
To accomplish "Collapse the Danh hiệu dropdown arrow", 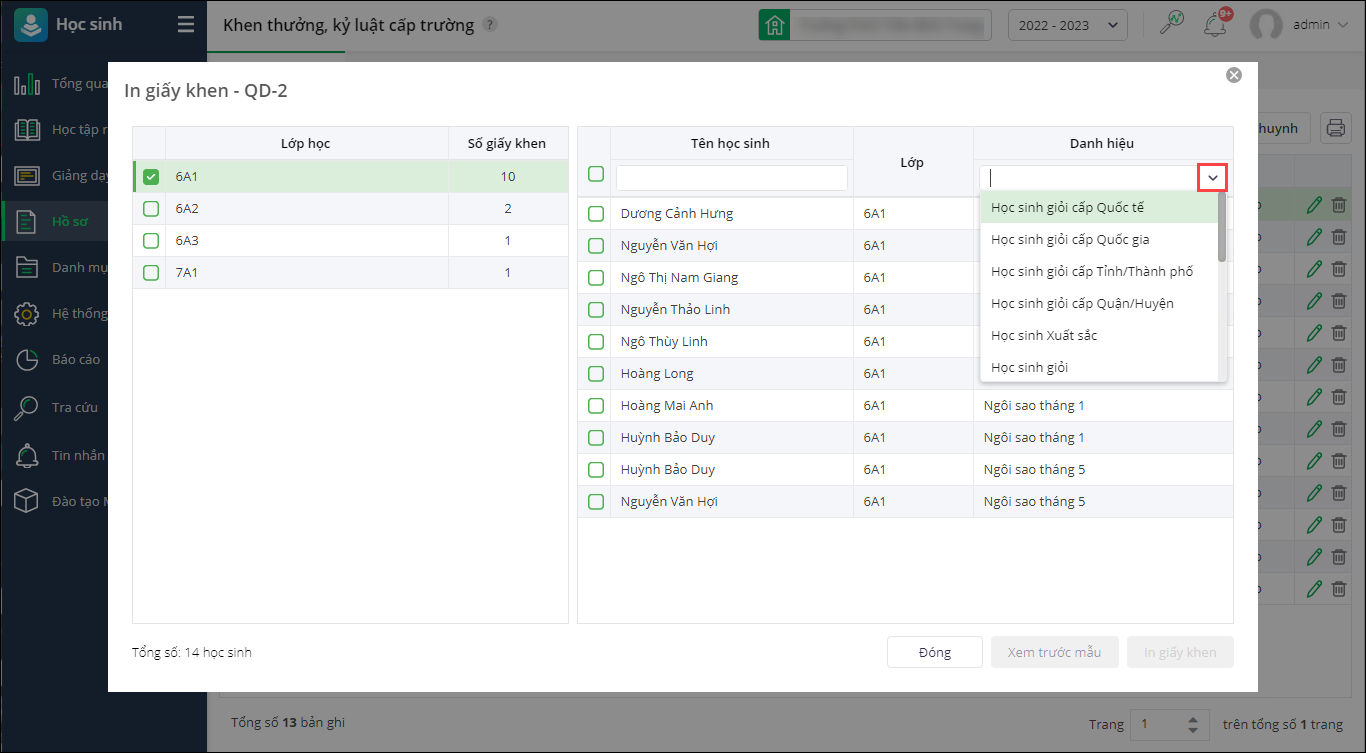I will click(x=1213, y=178).
